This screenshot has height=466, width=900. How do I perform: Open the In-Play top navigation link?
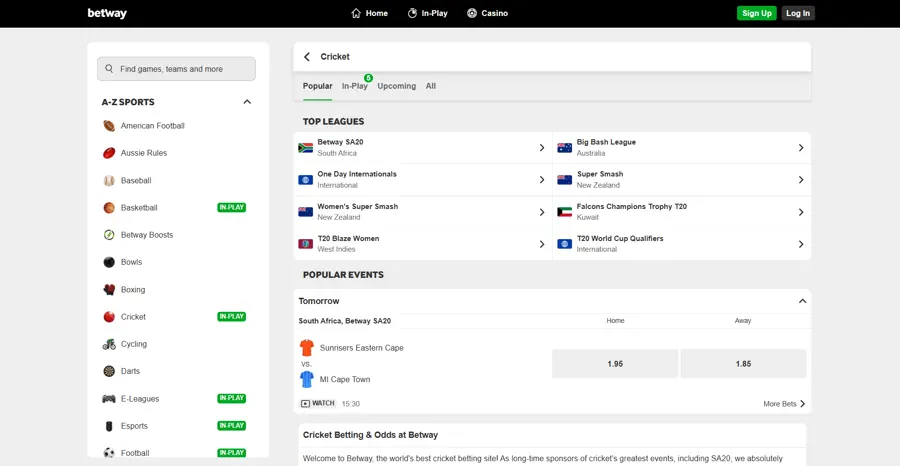(428, 13)
